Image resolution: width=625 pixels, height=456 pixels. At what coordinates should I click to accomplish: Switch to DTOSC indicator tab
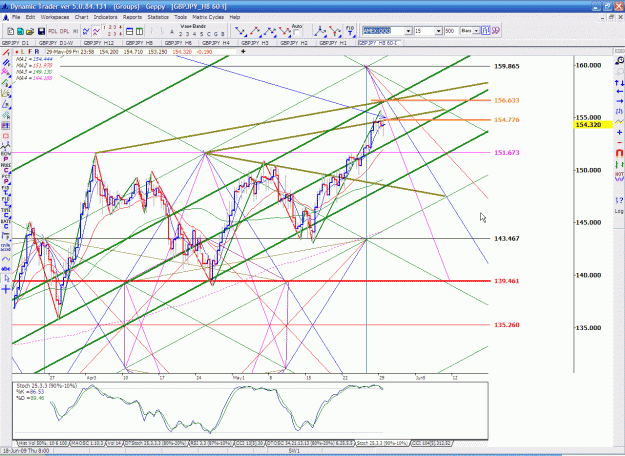click(x=310, y=443)
